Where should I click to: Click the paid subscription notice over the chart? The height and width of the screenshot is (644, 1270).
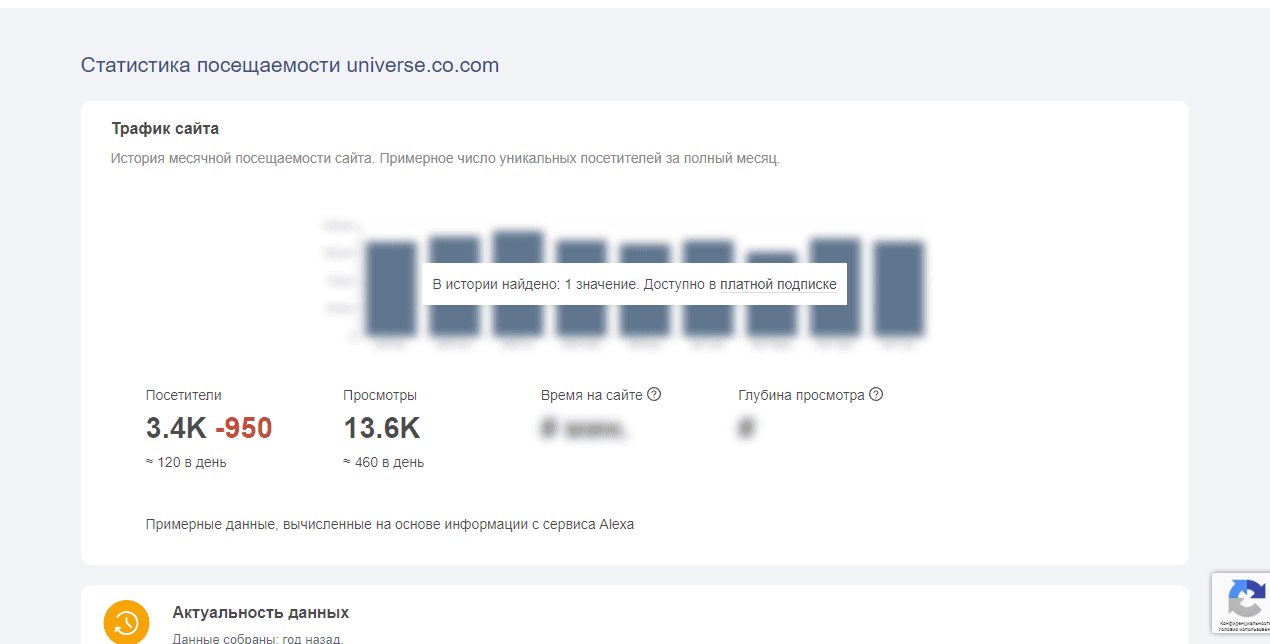634,284
